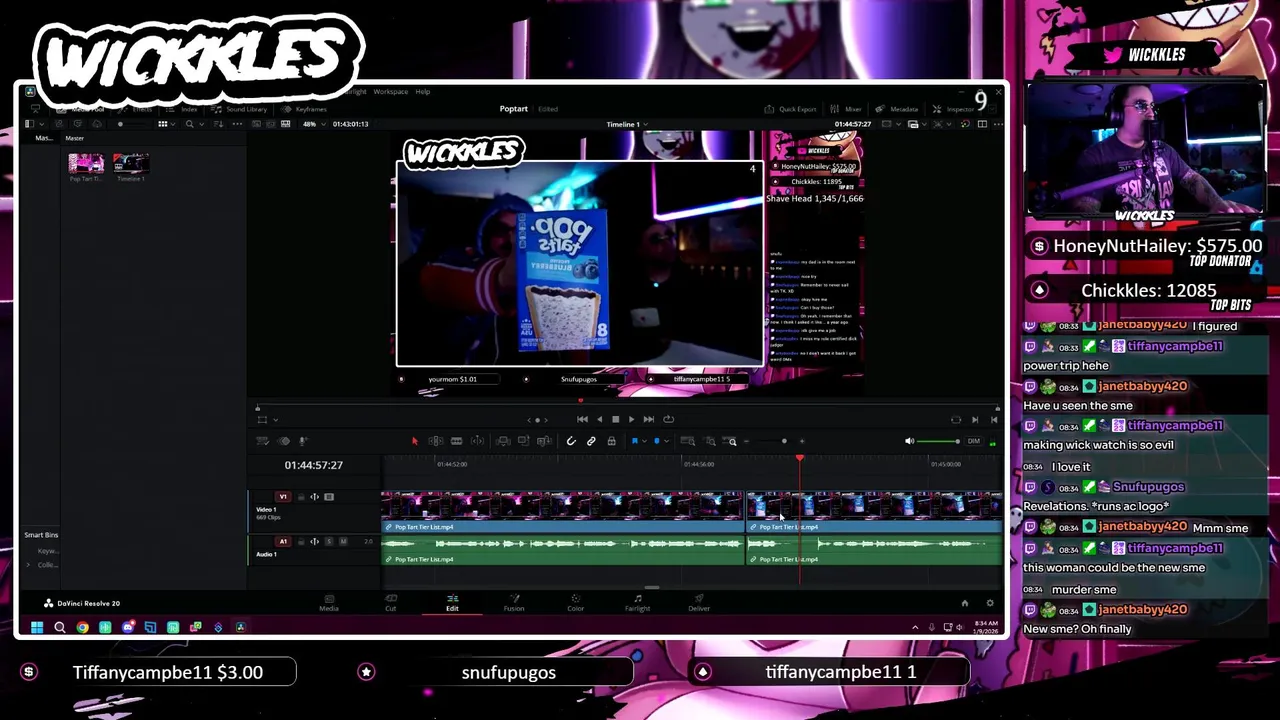1280x720 pixels.
Task: Toggle timeline Snapping magnet icon
Action: pos(571,441)
